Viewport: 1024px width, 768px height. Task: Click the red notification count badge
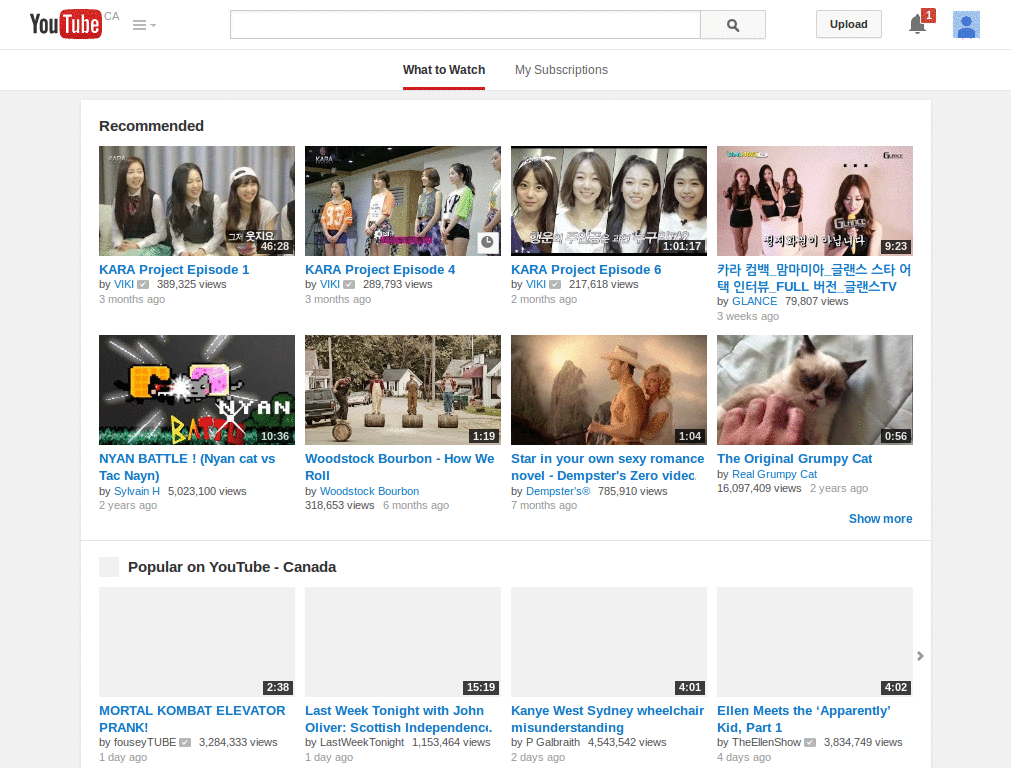click(928, 15)
